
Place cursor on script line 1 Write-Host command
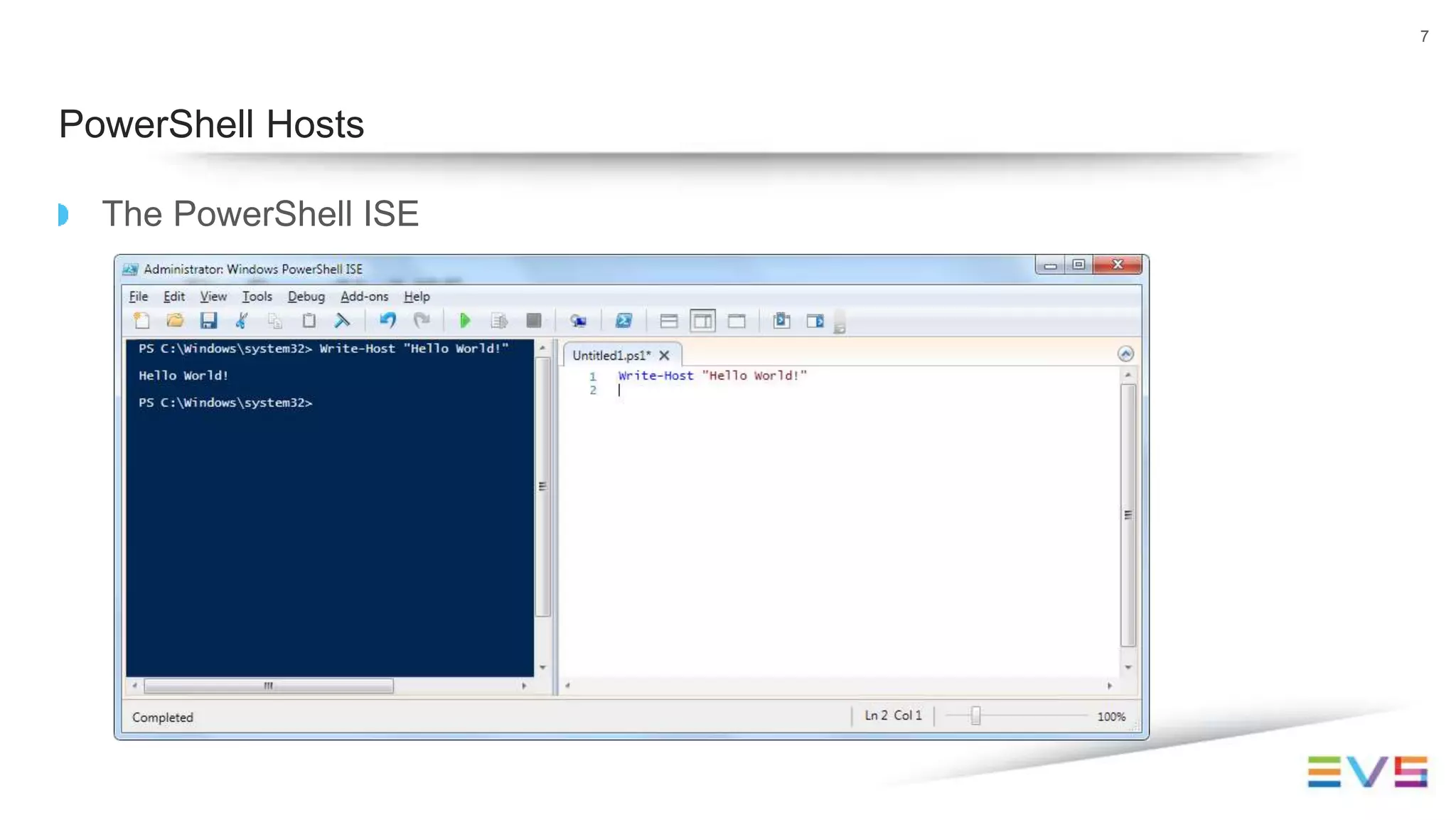pyautogui.click(x=655, y=376)
